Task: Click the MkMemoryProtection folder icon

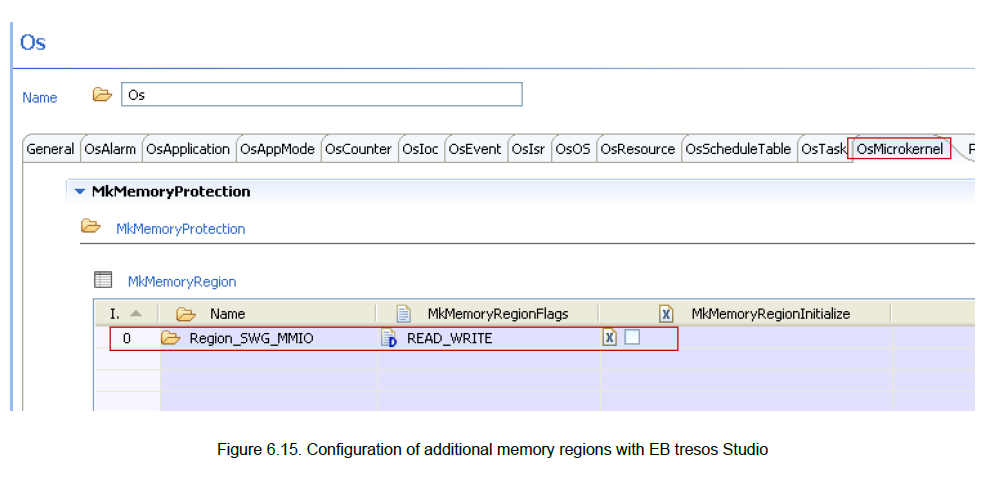Action: (x=91, y=226)
